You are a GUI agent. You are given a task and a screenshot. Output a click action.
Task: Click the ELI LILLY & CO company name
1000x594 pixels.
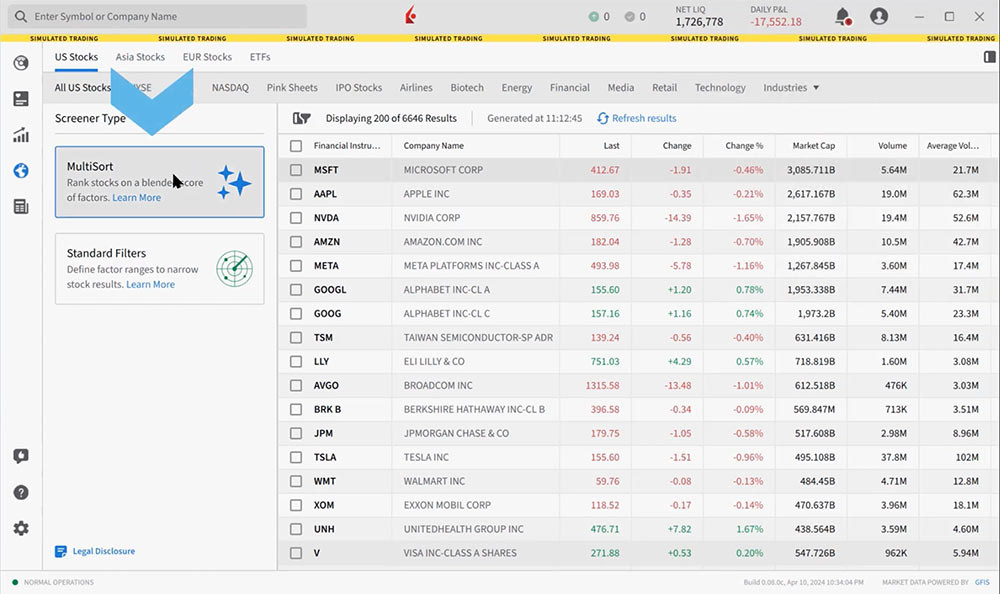[434, 362]
